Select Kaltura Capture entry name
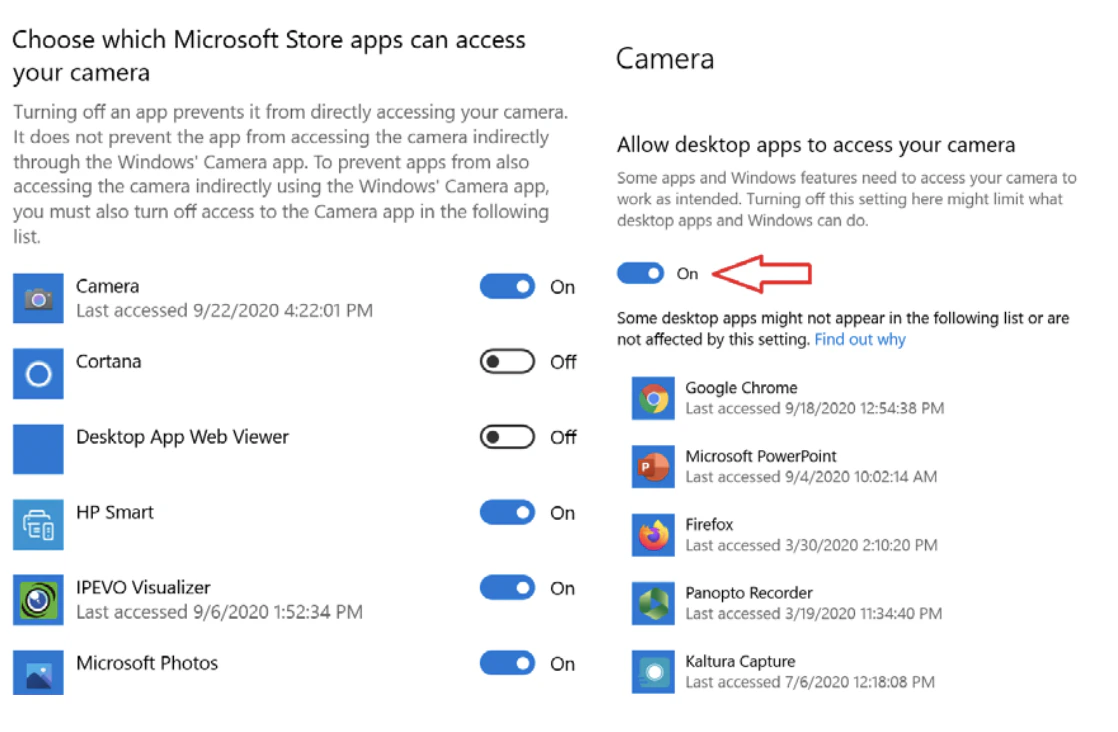Screen dimensions: 1118x732 pos(740,661)
